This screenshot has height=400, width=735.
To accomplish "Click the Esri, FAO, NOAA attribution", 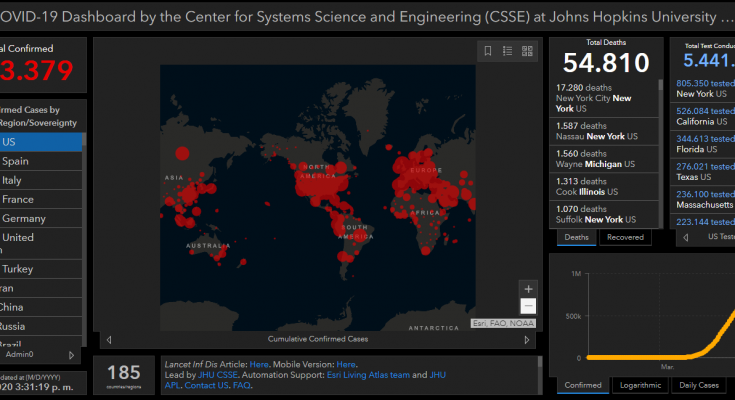I will [x=503, y=324].
